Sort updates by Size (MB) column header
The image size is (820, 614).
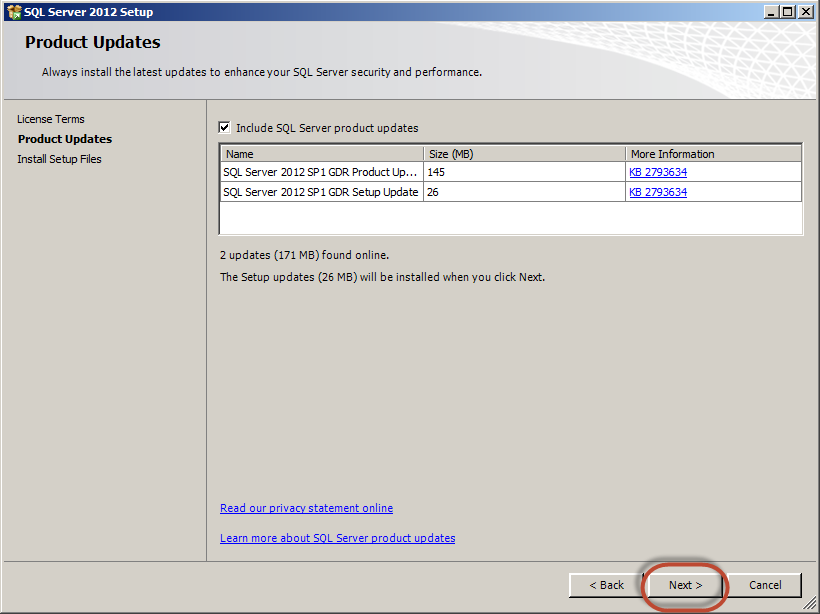click(524, 154)
